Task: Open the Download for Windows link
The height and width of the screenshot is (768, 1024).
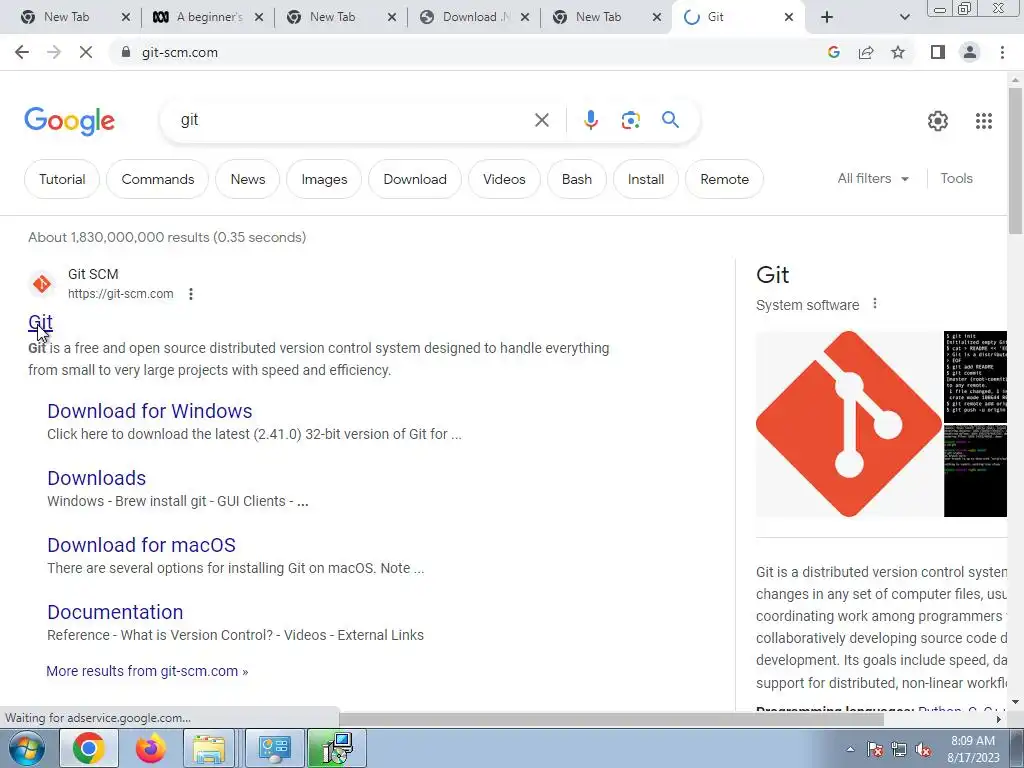Action: [x=150, y=411]
